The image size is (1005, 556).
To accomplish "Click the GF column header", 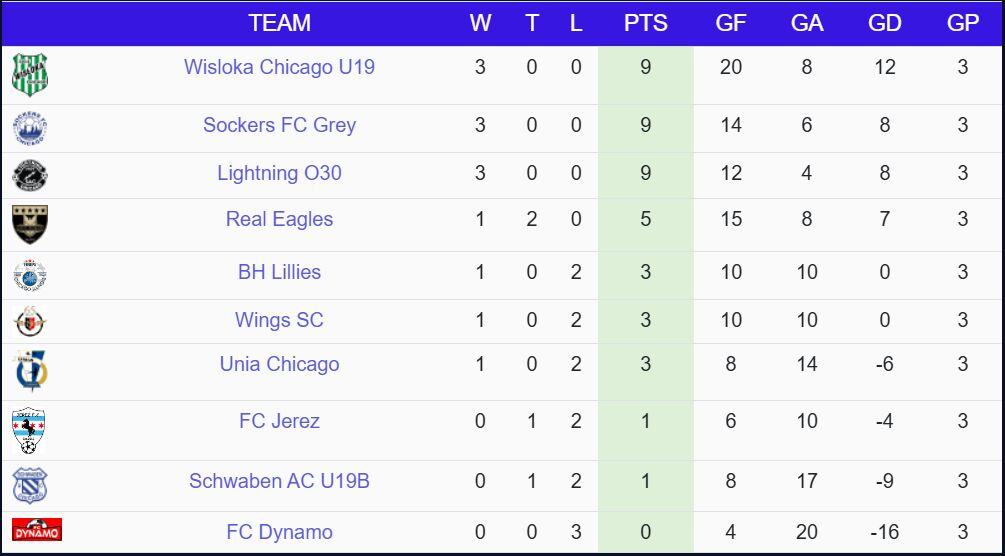I will pos(731,23).
